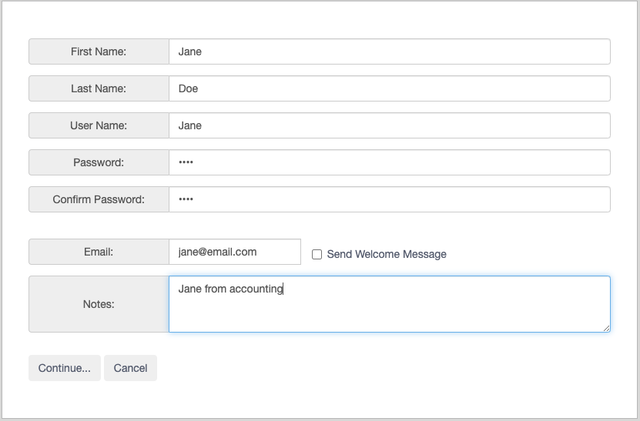Cancel the user form
640x421 pixels.
[x=130, y=368]
